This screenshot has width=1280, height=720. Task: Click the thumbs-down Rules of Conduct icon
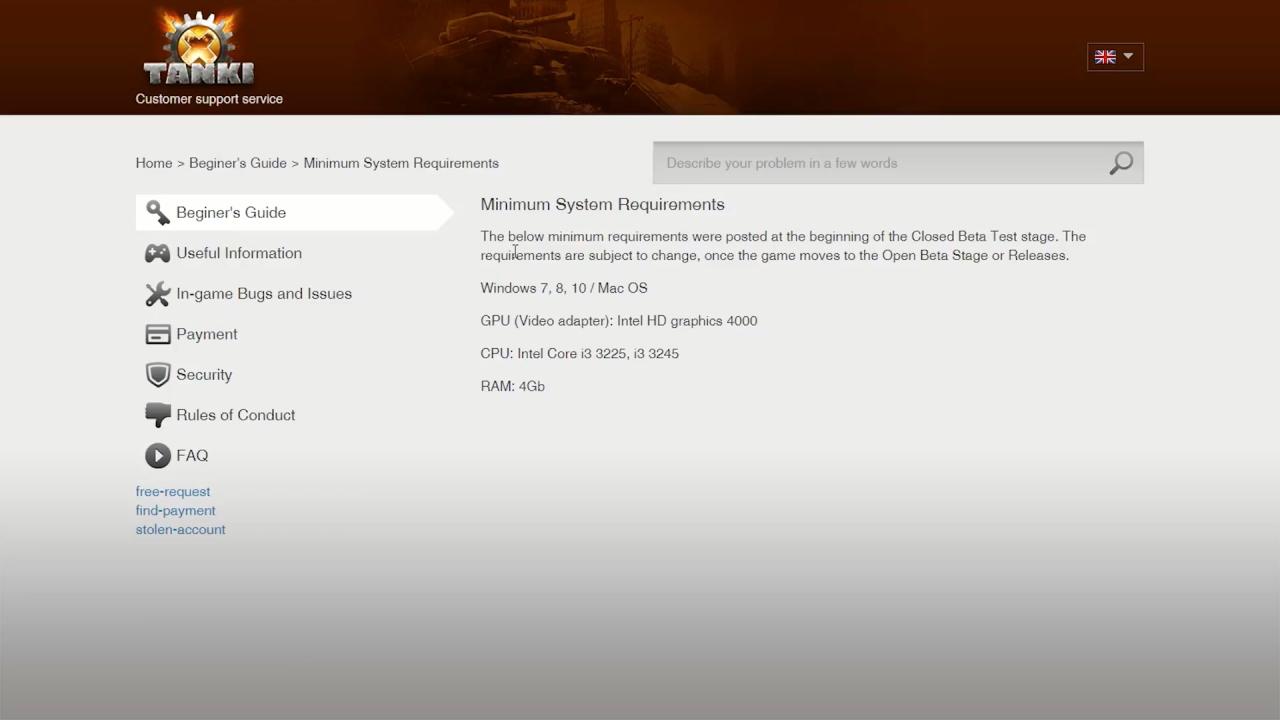tap(157, 415)
